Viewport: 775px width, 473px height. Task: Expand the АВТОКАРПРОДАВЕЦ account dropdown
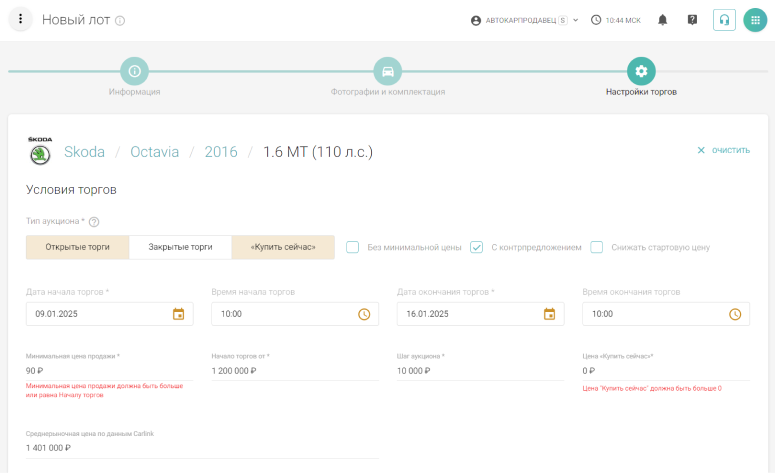(x=524, y=20)
